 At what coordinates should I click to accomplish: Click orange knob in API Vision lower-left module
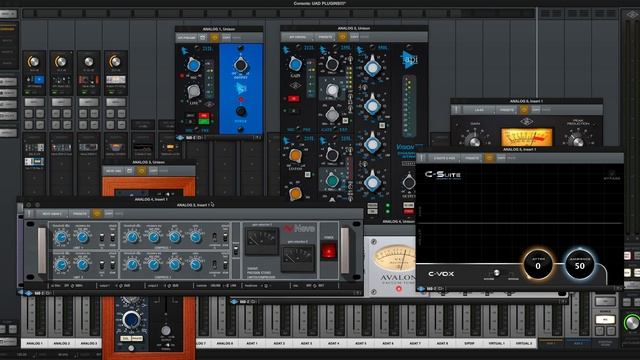pyautogui.click(x=295, y=156)
